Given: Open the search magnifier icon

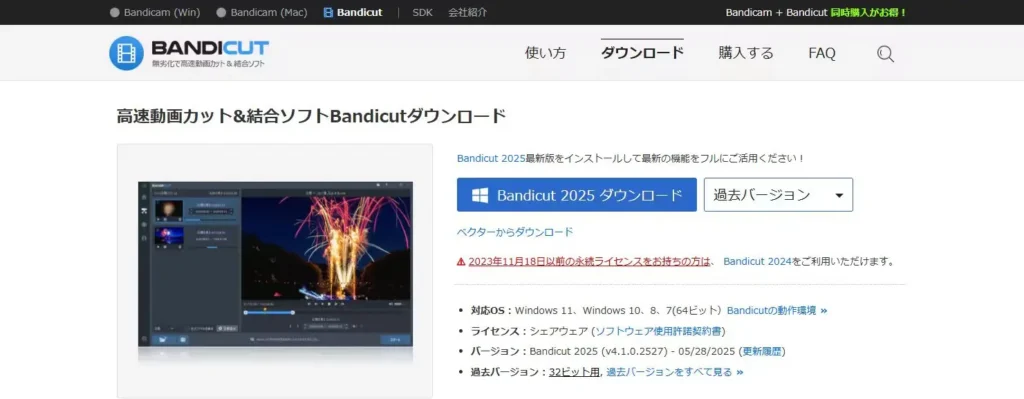Looking at the screenshot, I should [x=886, y=54].
